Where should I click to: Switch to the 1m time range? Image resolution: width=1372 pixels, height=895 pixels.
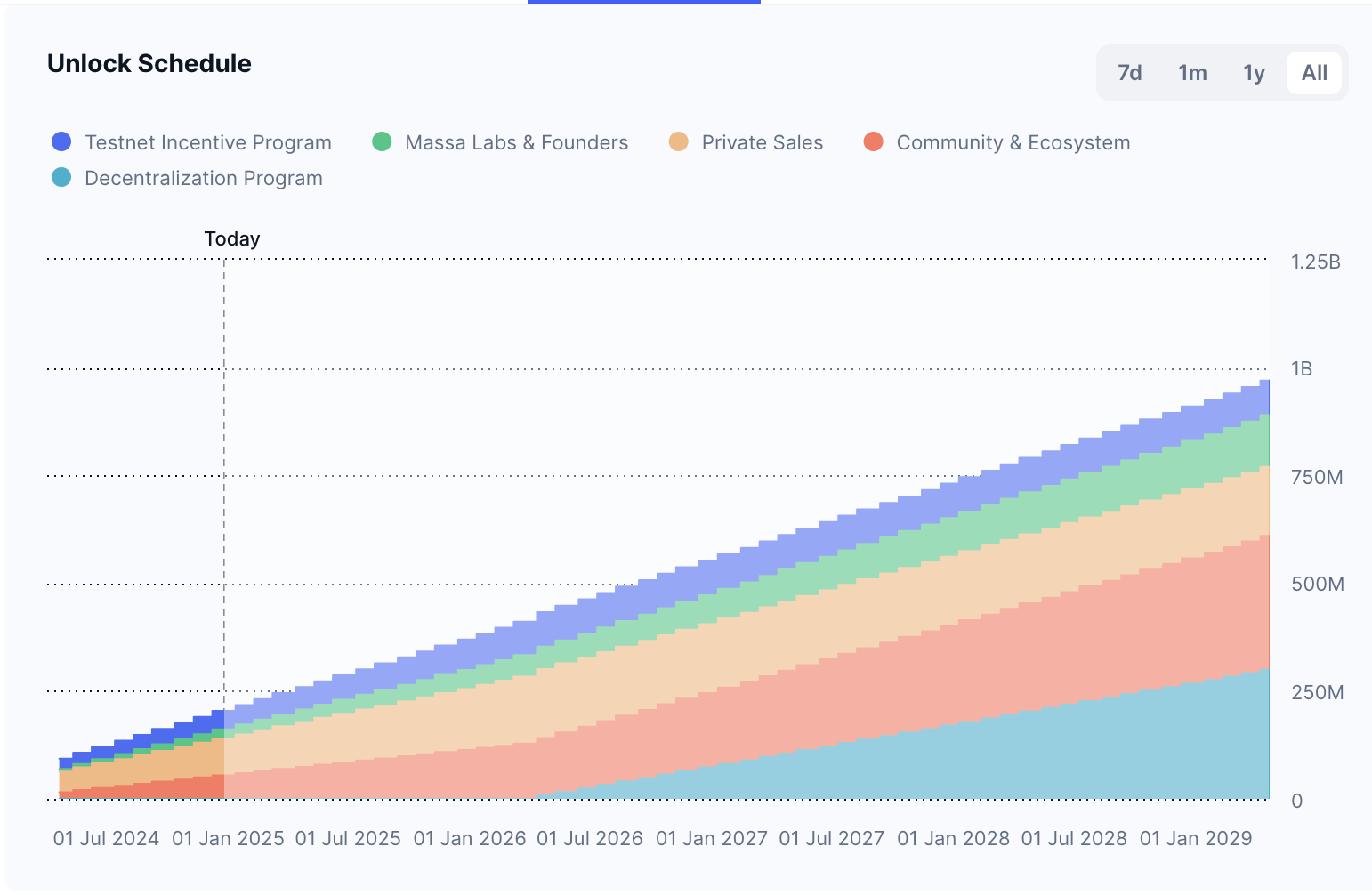(x=1192, y=73)
